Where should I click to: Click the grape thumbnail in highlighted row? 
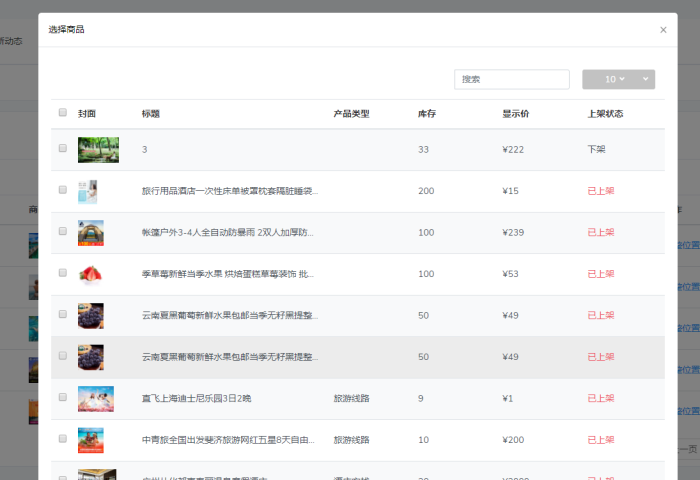tap(91, 357)
